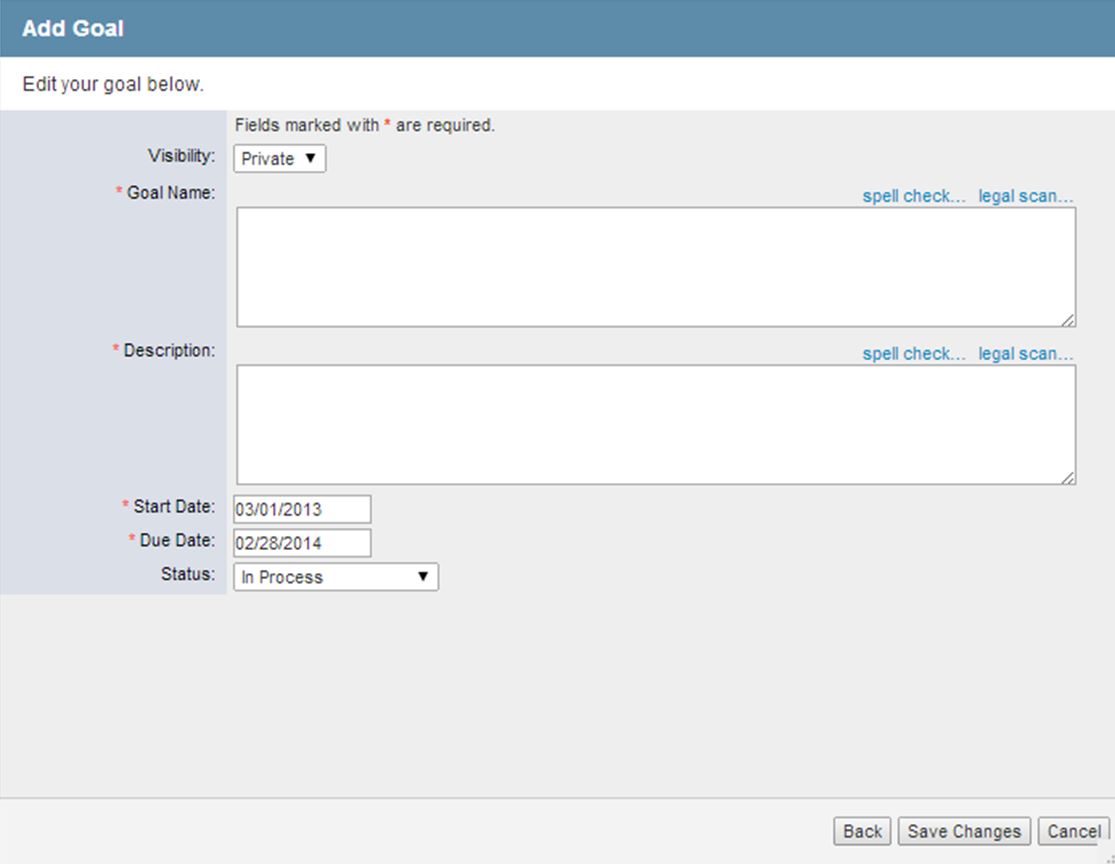Click the Status field label
1115x864 pixels.
click(187, 574)
